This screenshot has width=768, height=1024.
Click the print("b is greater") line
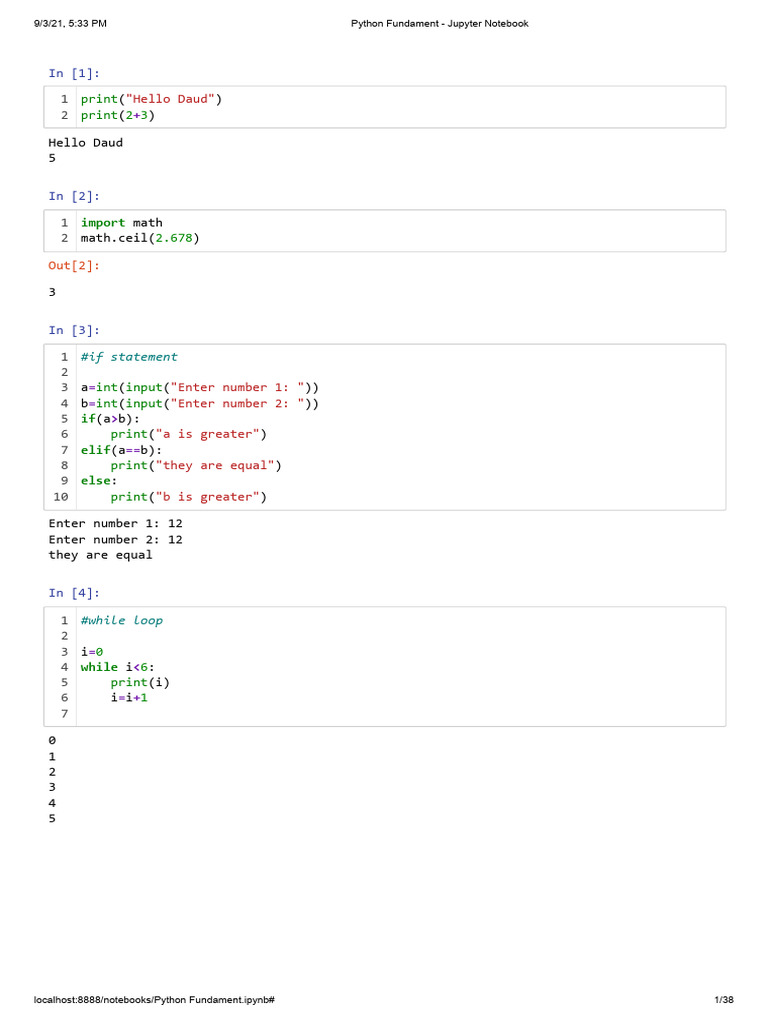click(x=189, y=497)
